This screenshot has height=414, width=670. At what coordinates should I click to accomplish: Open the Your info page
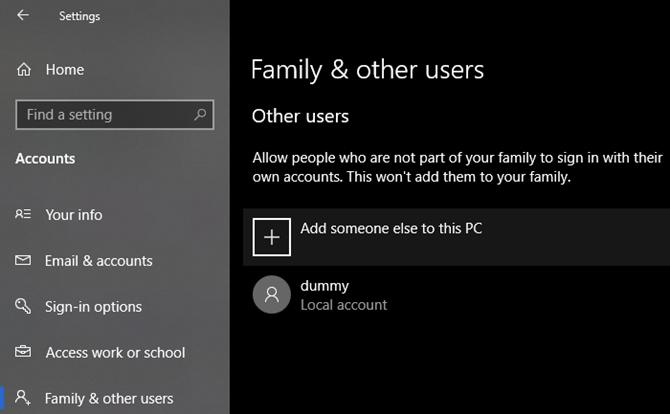pos(74,214)
